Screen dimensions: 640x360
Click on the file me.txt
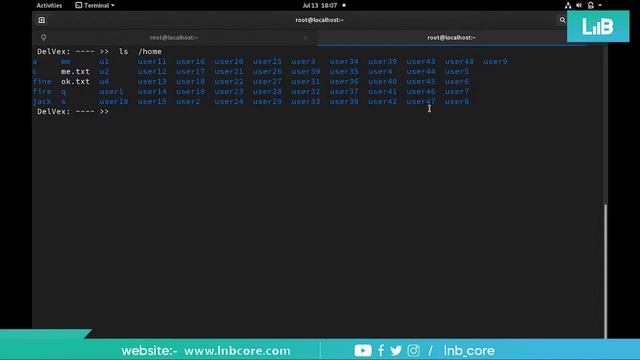coord(75,71)
